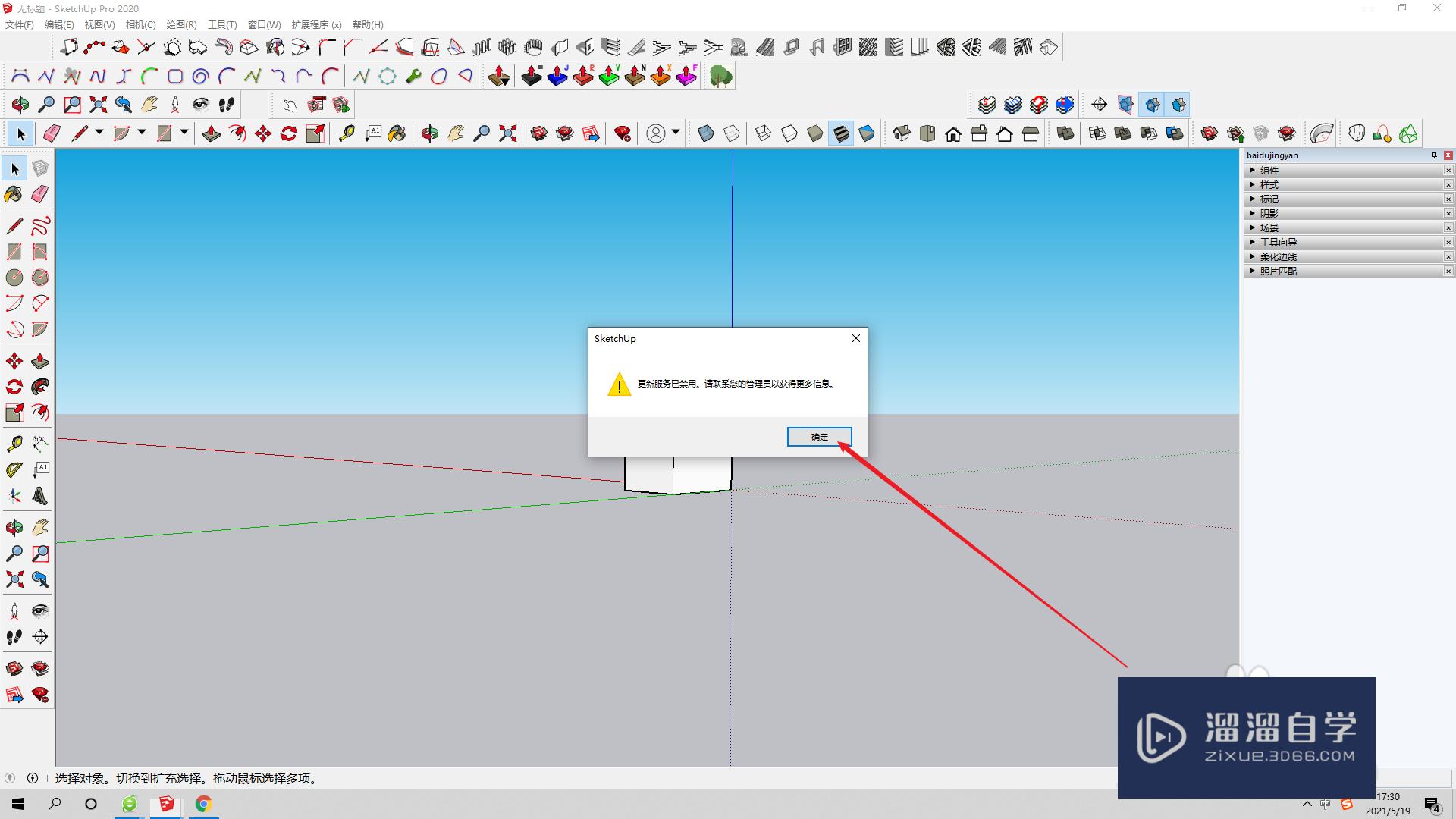1456x819 pixels.
Task: Open the 扩展程序 (x) menu
Action: tap(316, 25)
